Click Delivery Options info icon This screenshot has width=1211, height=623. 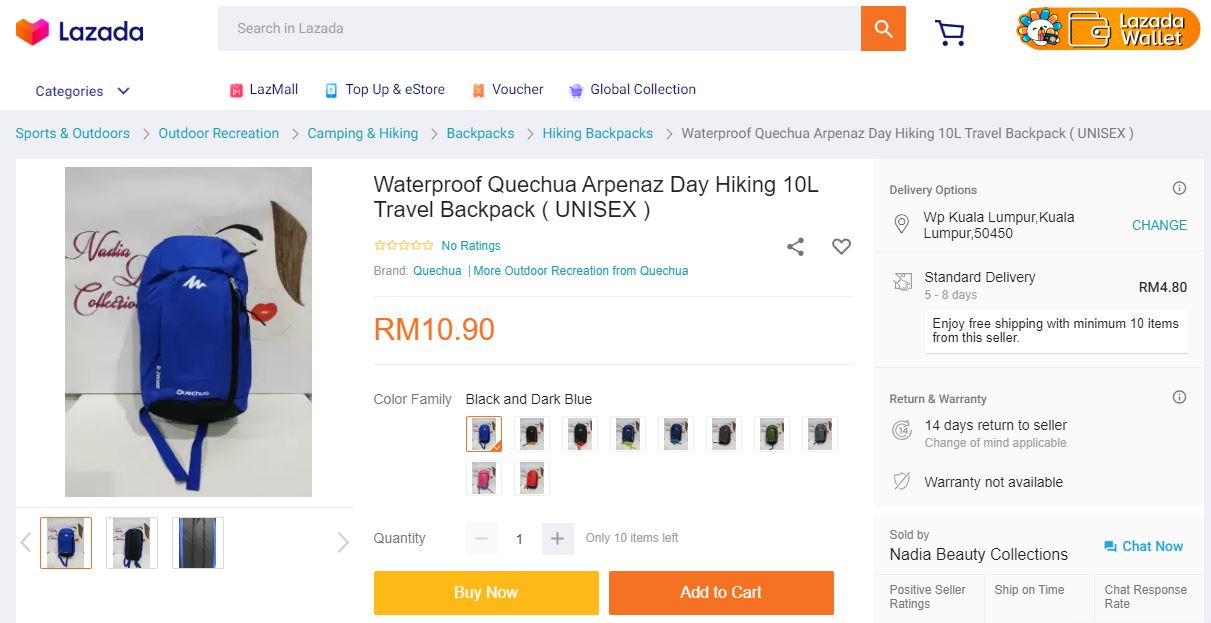(1179, 188)
